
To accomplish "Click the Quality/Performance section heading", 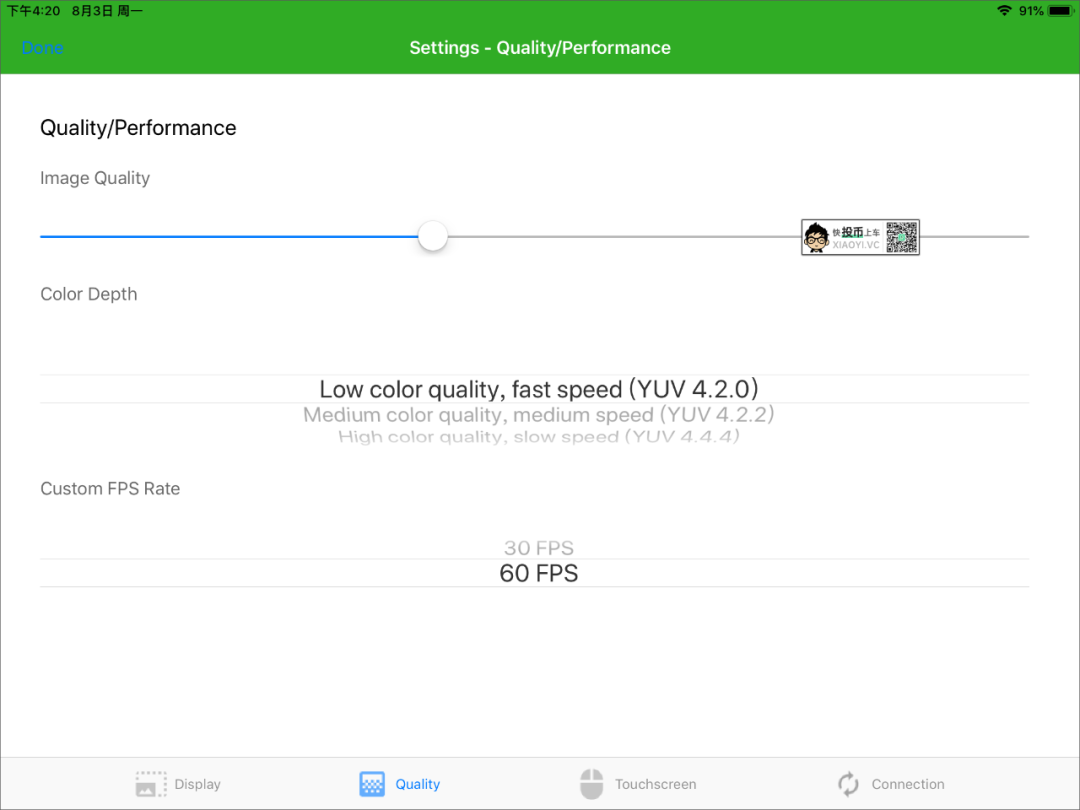I will point(138,127).
